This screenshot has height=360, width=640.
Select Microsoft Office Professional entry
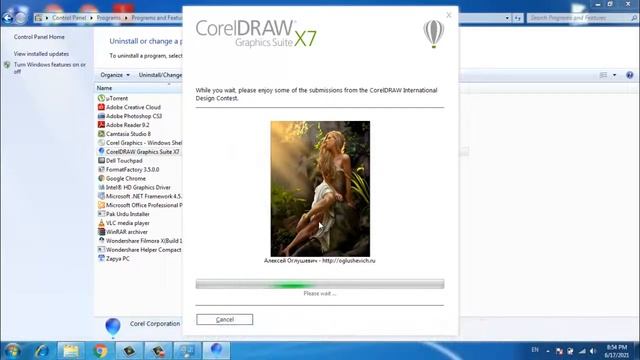tap(139, 205)
